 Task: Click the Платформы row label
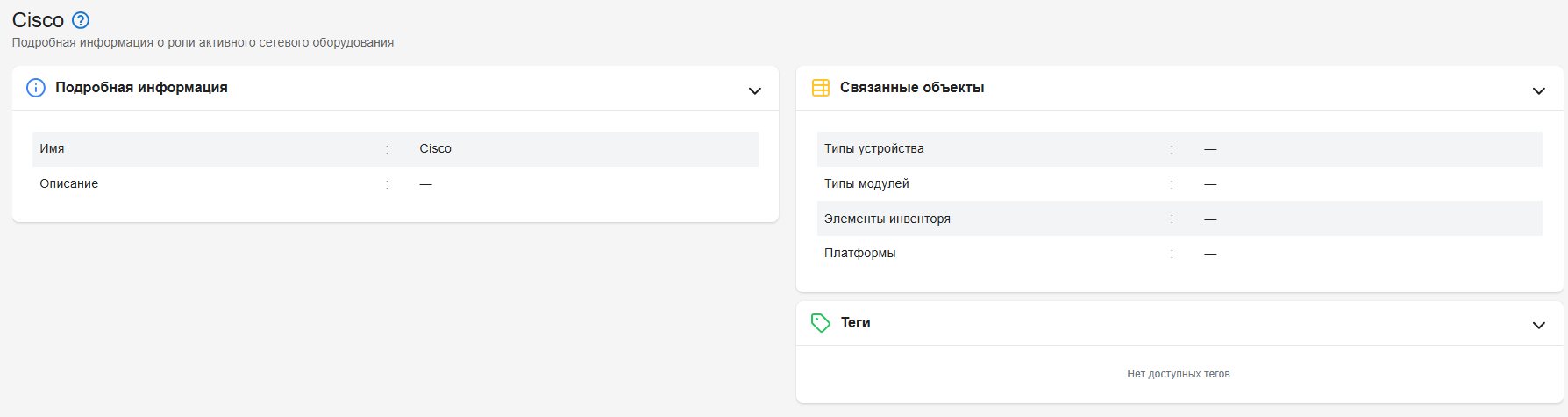click(x=860, y=253)
